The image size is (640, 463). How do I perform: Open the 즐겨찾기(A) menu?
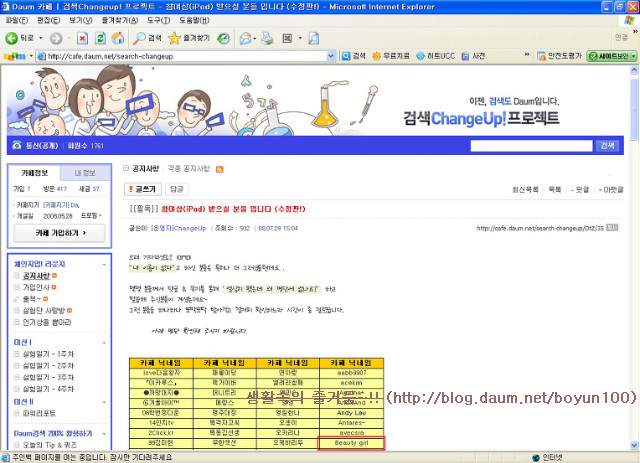[120, 20]
